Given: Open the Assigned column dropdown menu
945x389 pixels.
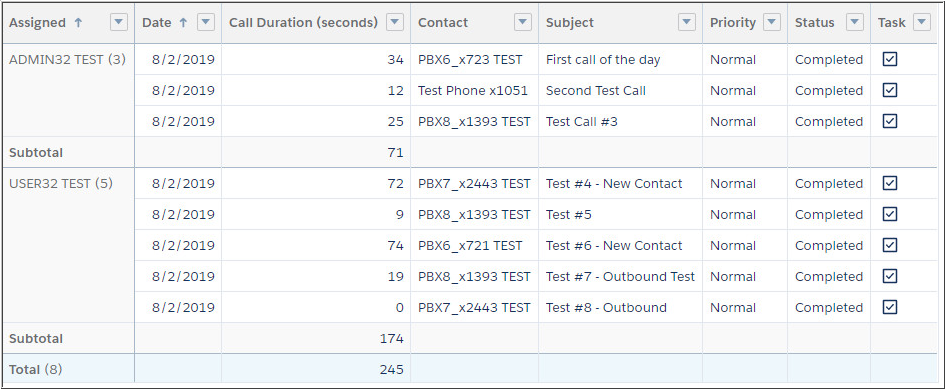Looking at the screenshot, I should click(x=118, y=22).
